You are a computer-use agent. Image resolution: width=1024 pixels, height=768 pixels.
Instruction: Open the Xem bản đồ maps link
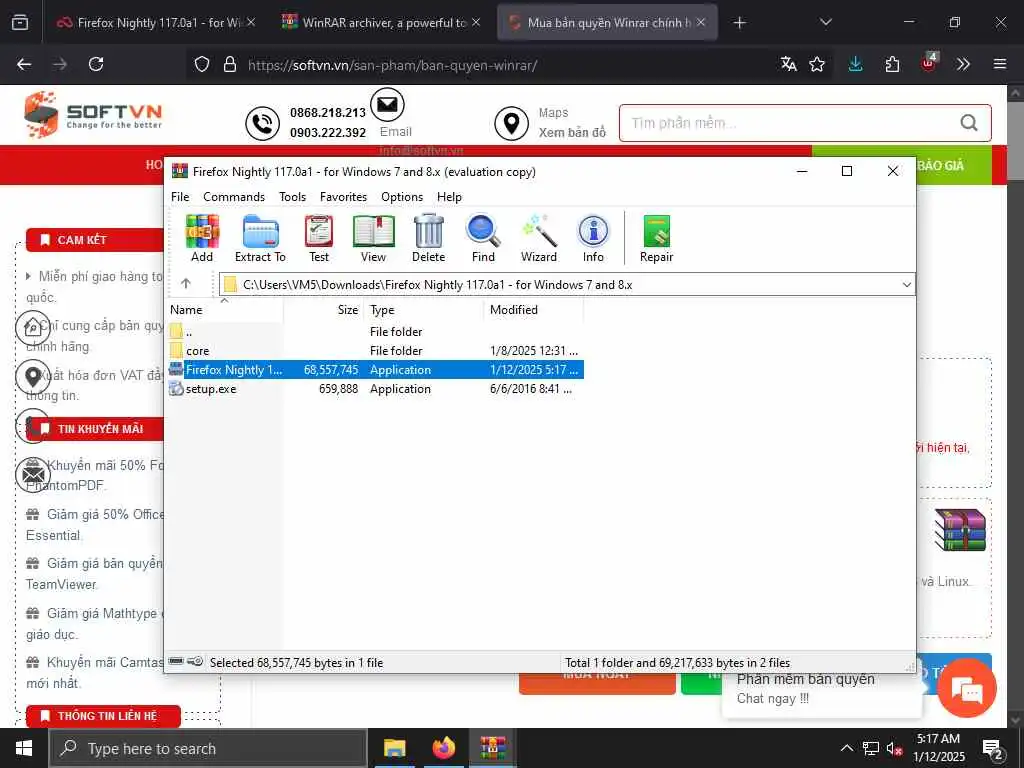[x=572, y=132]
